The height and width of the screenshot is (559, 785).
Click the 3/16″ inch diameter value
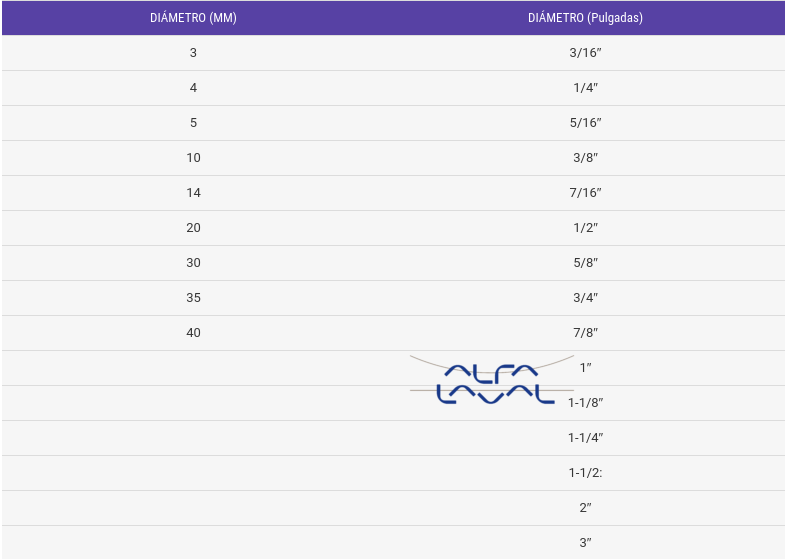tap(585, 53)
